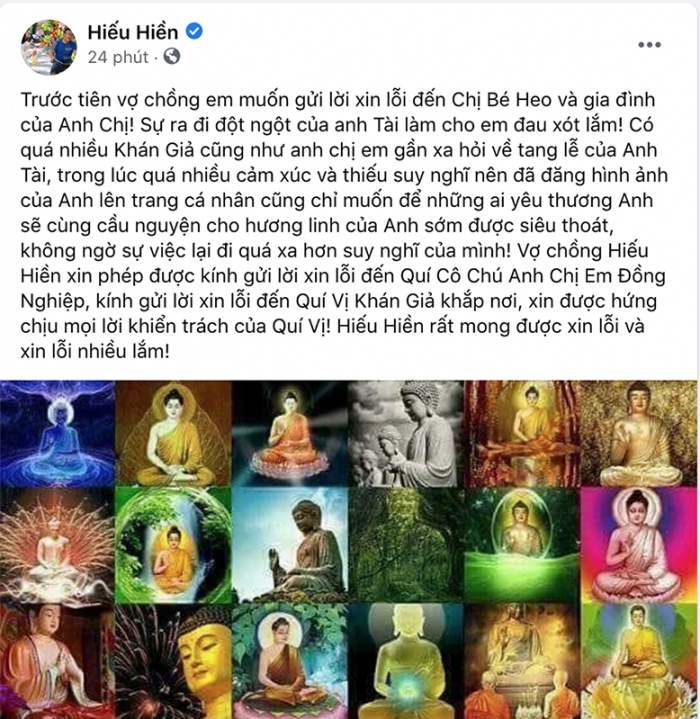
Task: Open the blue glowing meditating Buddha image
Action: (57, 434)
